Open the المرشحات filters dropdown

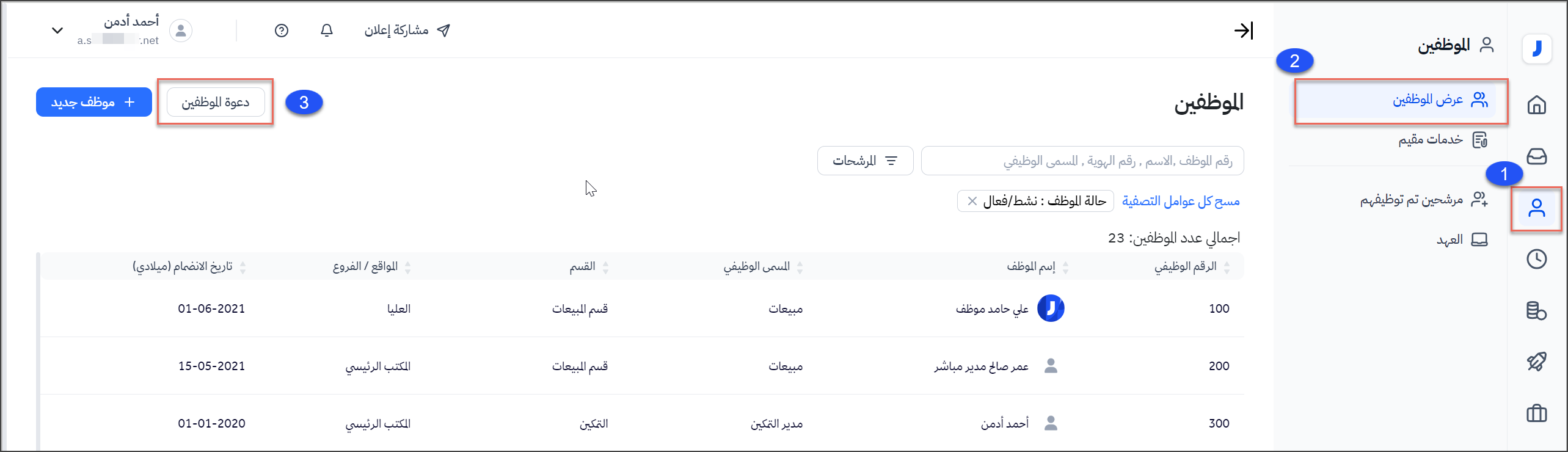pos(865,161)
